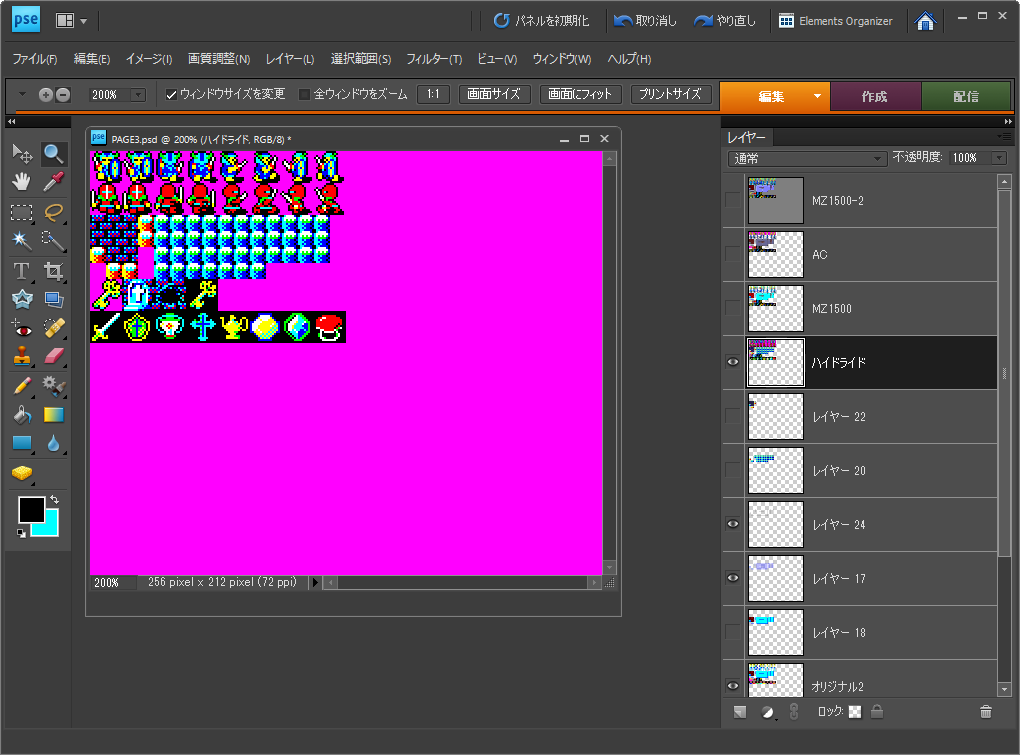1020x755 pixels.
Task: Select the Sponge tool
Action: coord(22,473)
